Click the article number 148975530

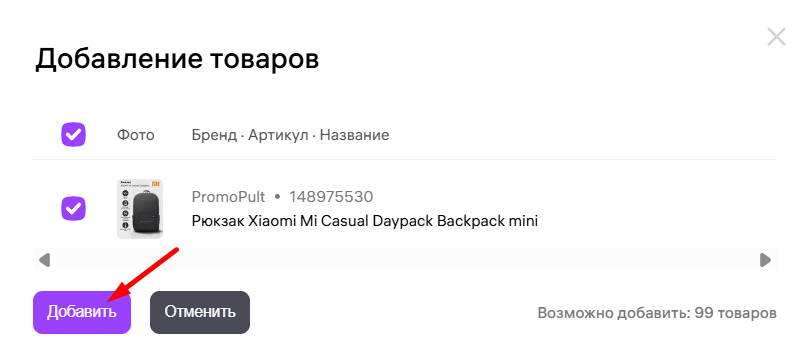click(x=331, y=197)
